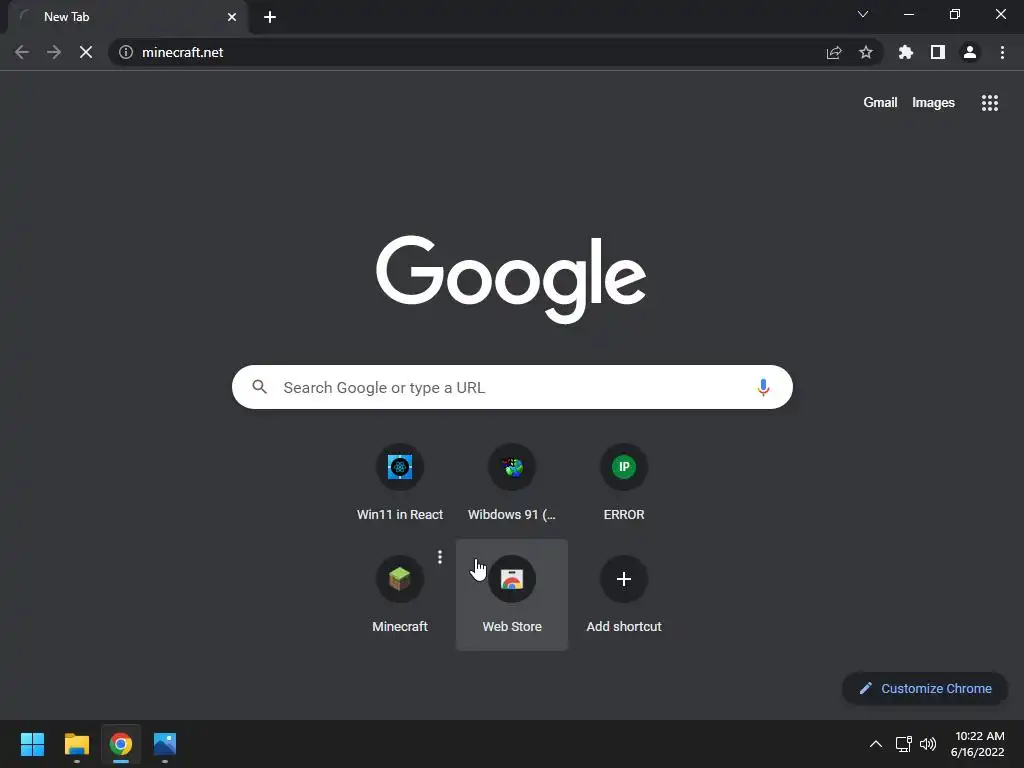Toggle the browser side panel icon
The image size is (1024, 768).
(938, 52)
